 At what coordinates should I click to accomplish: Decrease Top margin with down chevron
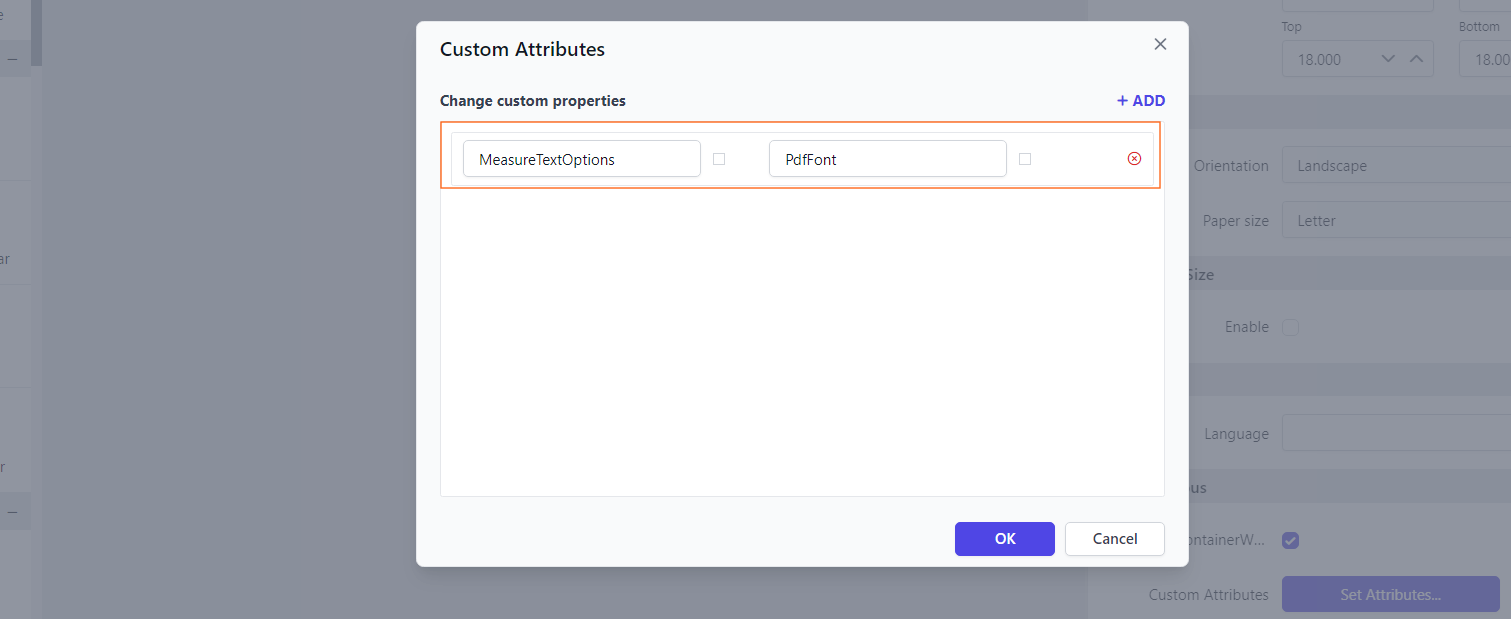point(1388,59)
